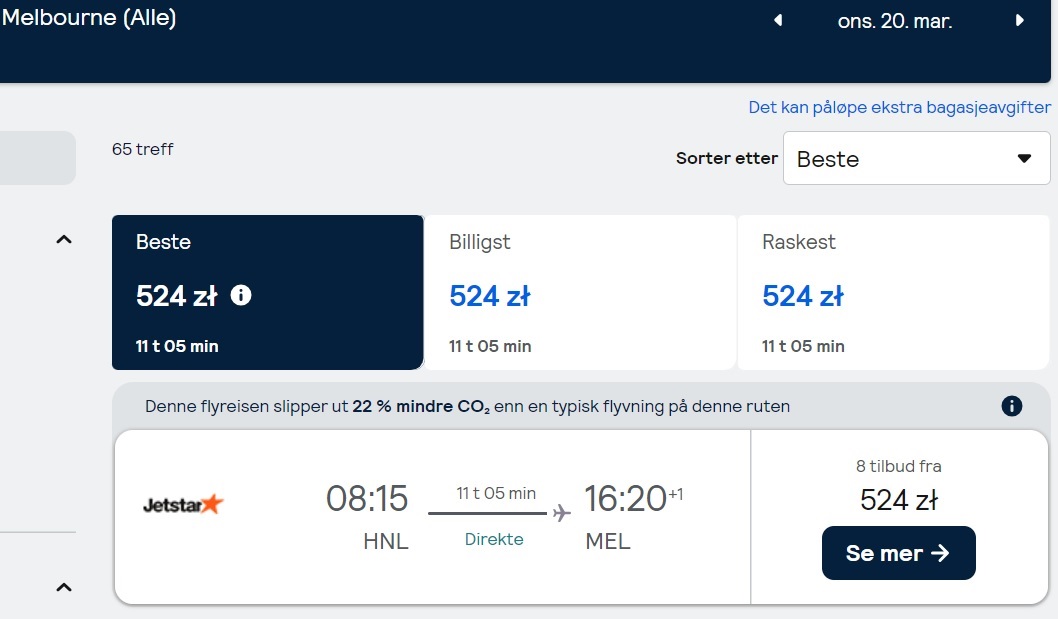Open extra bagasjeavgifter link

coord(899,107)
